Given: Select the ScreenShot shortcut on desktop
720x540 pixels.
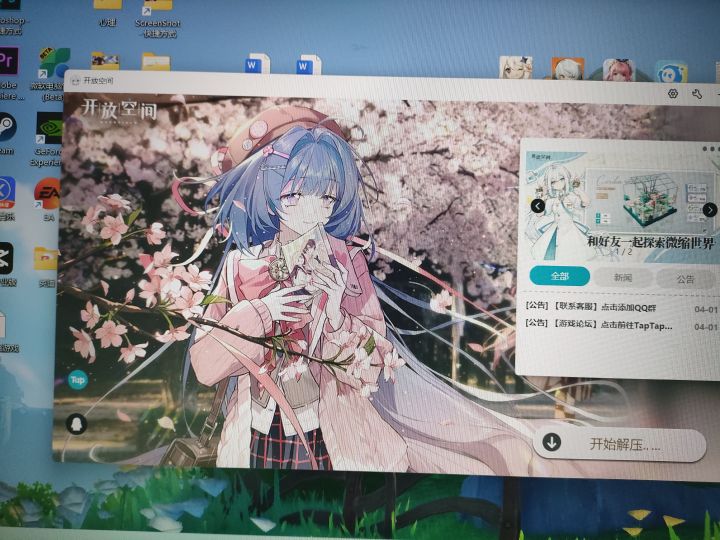Looking at the screenshot, I should pos(158,17).
